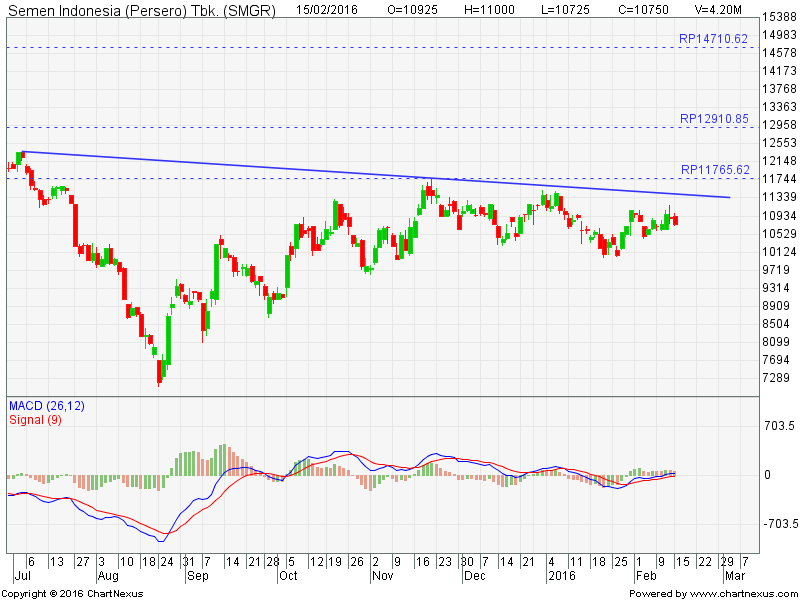Click the 2016 year marker on time axis
The height and width of the screenshot is (600, 800).
click(560, 577)
